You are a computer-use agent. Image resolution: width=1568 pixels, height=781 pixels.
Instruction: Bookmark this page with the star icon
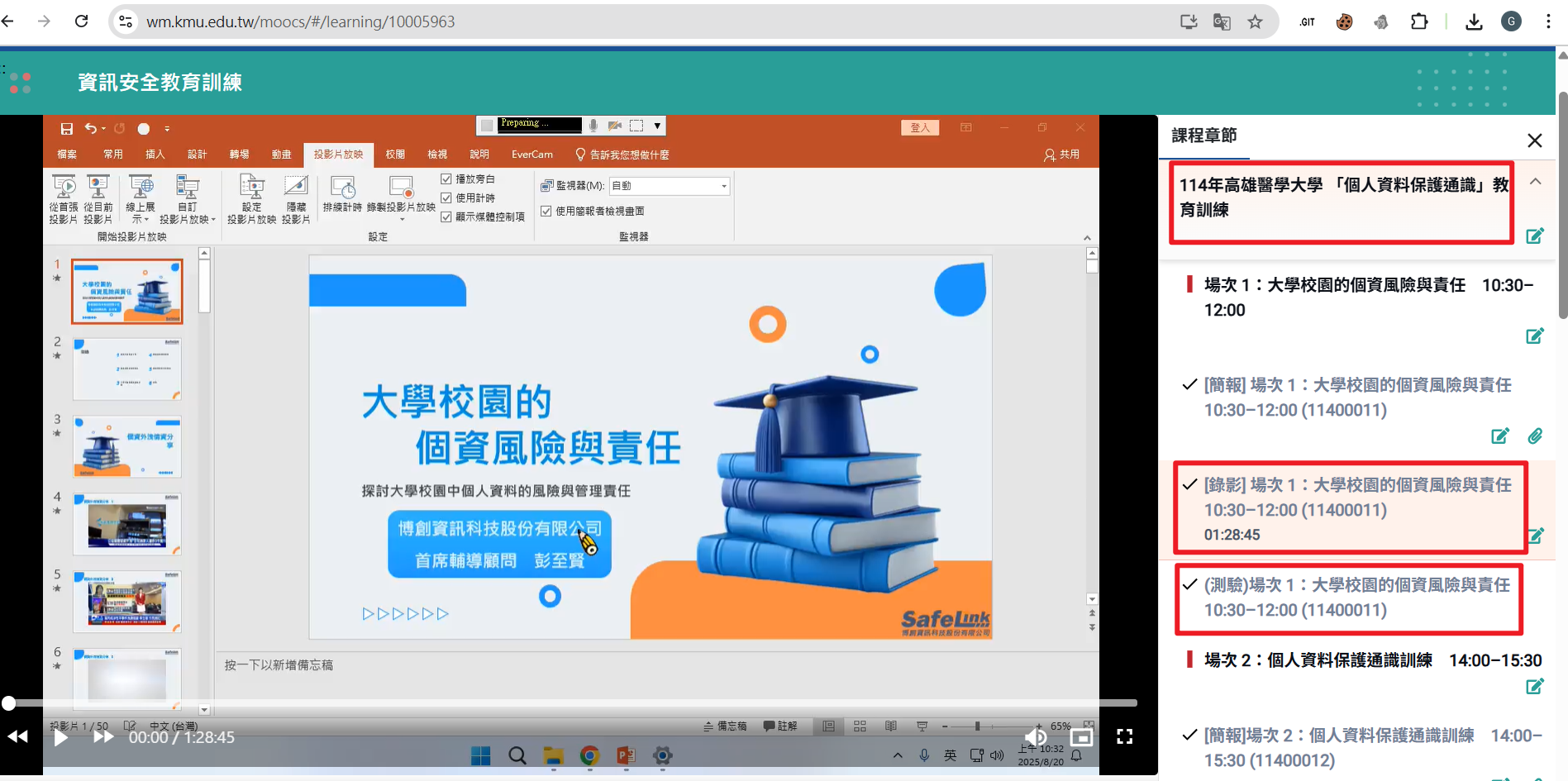tap(1255, 22)
